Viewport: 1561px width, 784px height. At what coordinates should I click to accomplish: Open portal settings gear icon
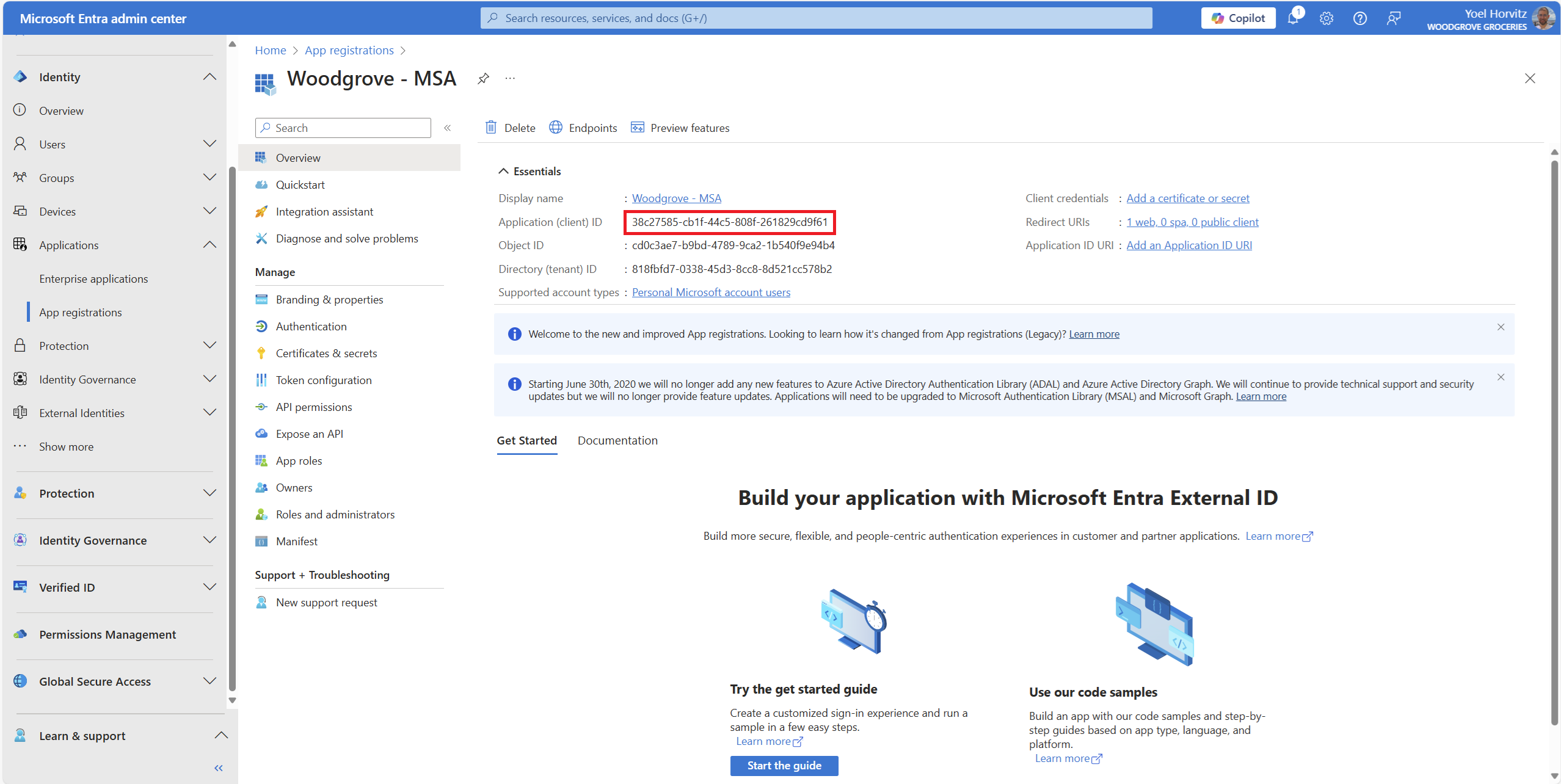(1326, 18)
